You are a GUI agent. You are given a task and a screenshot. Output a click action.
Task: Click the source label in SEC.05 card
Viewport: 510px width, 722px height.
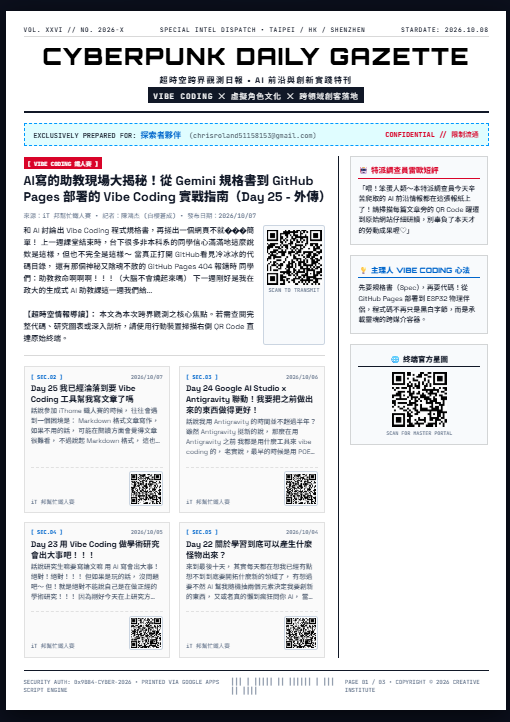click(208, 646)
